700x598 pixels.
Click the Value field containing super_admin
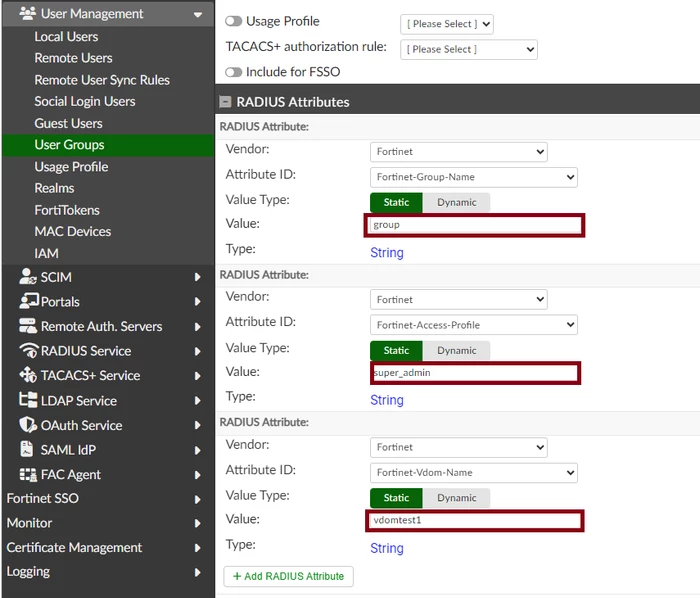(475, 373)
